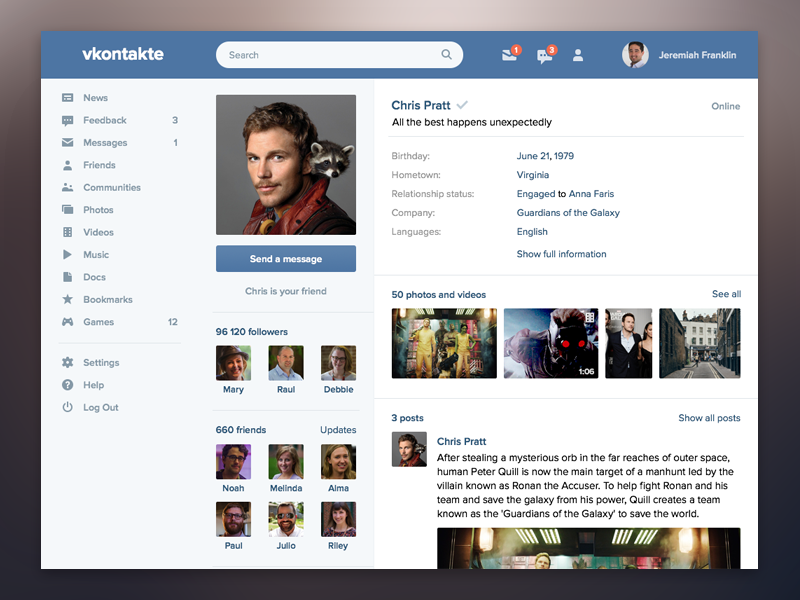Click the June 21, 1979 birthday link
The width and height of the screenshot is (800, 600).
click(545, 156)
